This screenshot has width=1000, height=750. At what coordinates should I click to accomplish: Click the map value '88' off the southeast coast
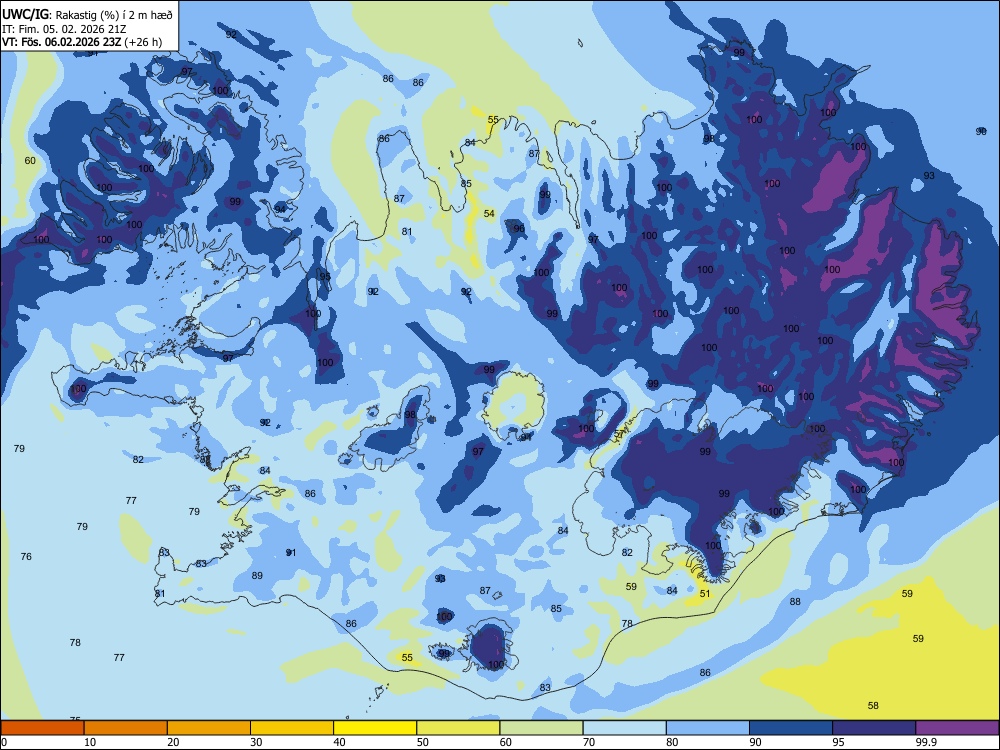pyautogui.click(x=795, y=601)
